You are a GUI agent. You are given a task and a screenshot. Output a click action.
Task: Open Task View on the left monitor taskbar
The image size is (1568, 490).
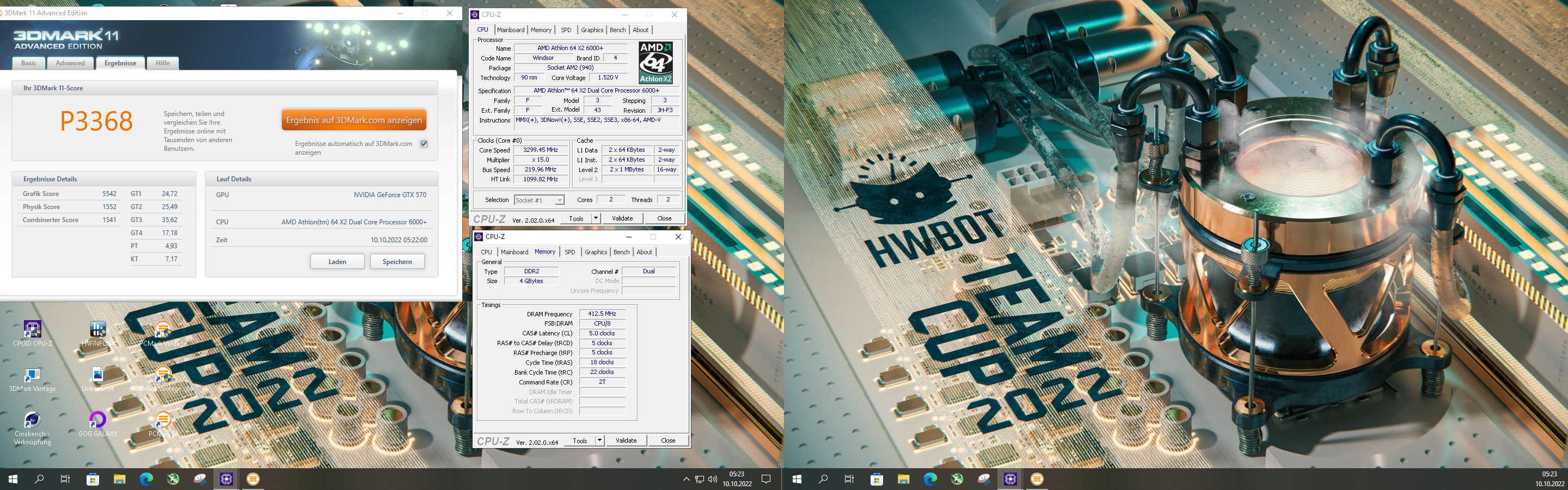click(65, 479)
